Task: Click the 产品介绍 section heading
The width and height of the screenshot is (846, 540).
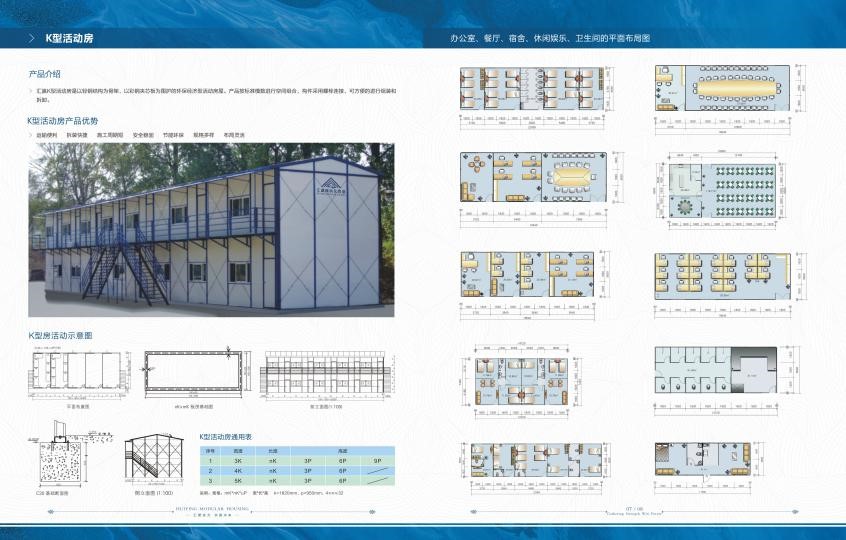Action: 45,74
